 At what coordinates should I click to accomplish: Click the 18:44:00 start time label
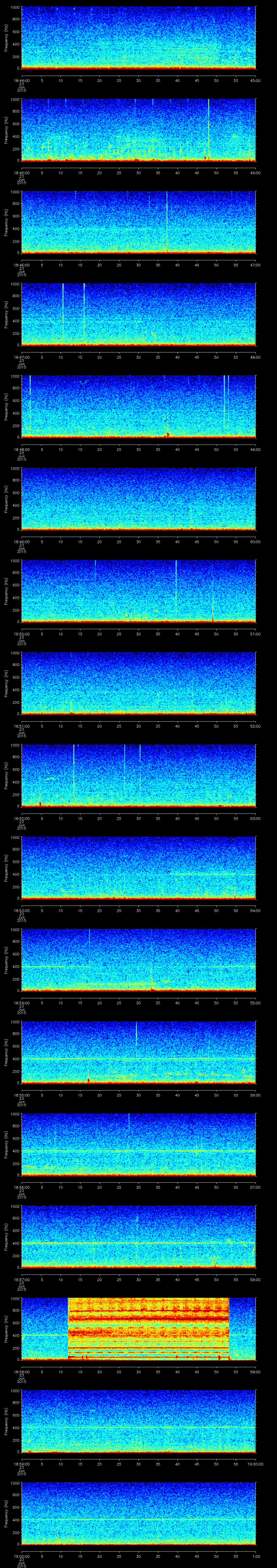coord(21,80)
